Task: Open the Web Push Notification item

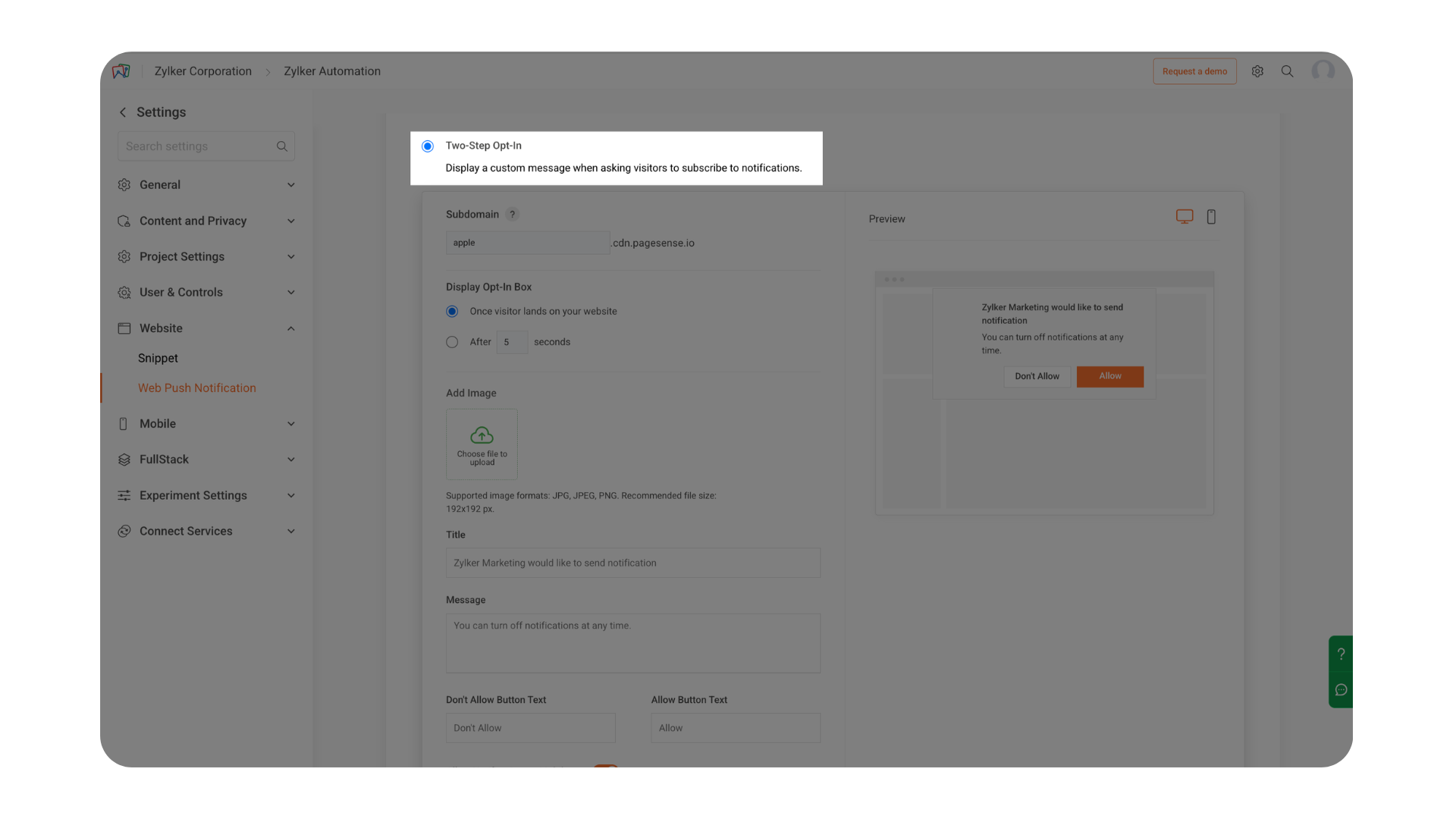Action: [x=196, y=388]
